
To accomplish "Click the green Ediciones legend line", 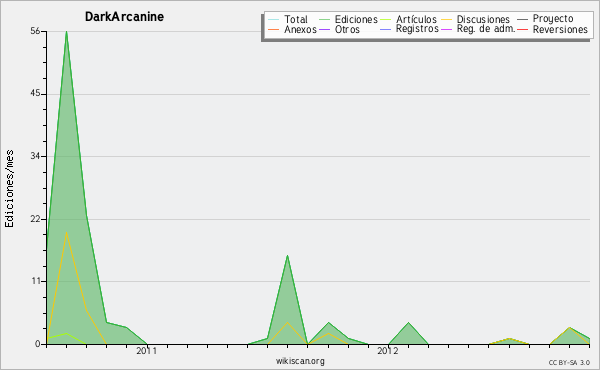I will click(x=324, y=20).
